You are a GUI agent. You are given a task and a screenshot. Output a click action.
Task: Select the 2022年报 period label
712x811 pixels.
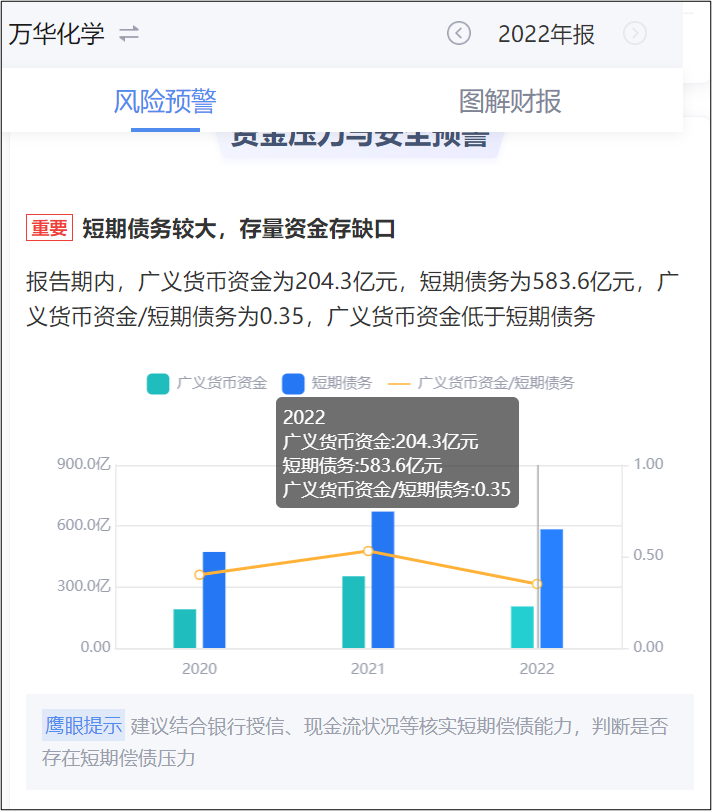(546, 34)
